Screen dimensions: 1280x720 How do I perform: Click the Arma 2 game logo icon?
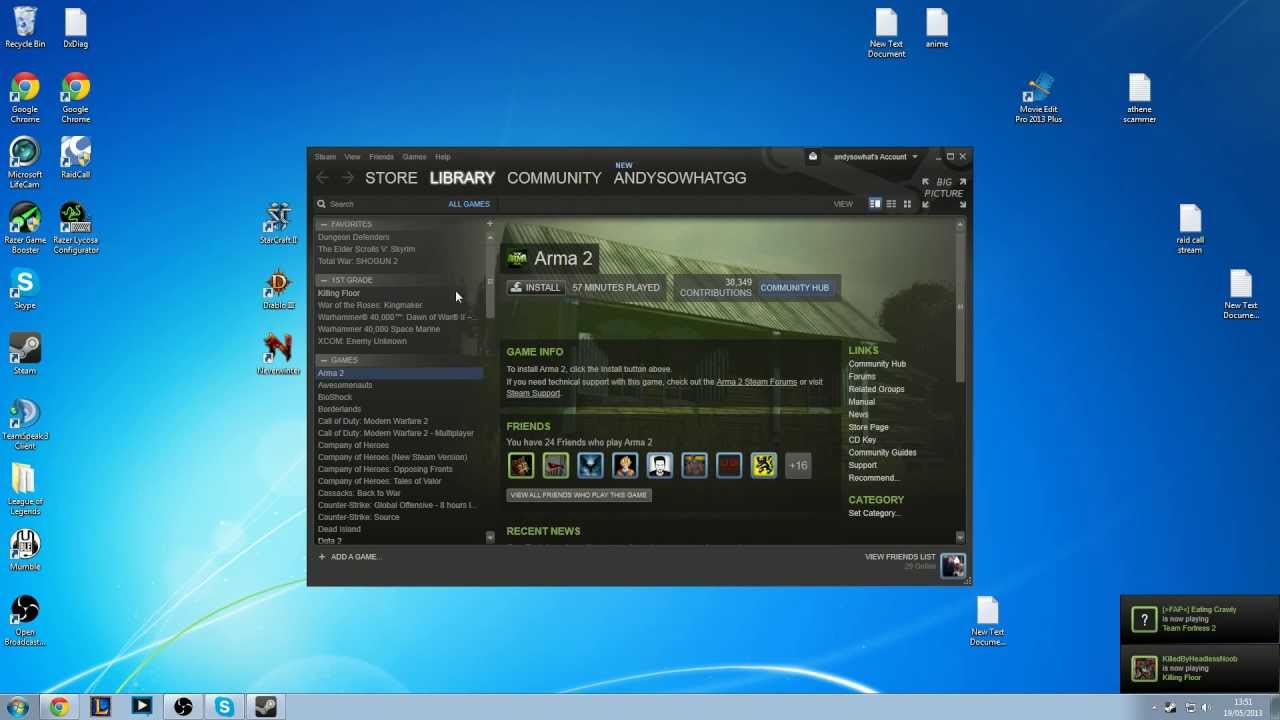517,259
